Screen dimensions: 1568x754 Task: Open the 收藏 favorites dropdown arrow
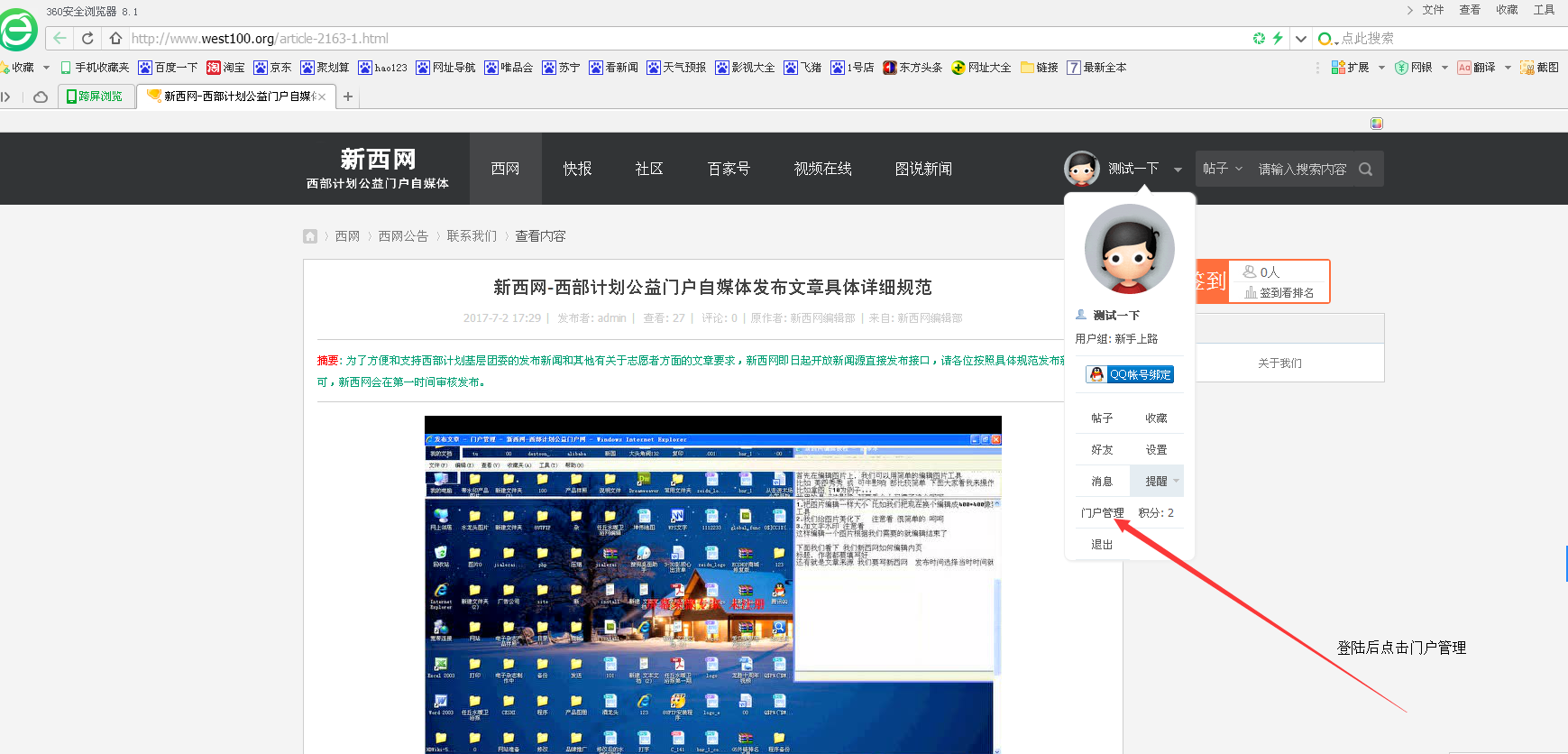coord(46,68)
